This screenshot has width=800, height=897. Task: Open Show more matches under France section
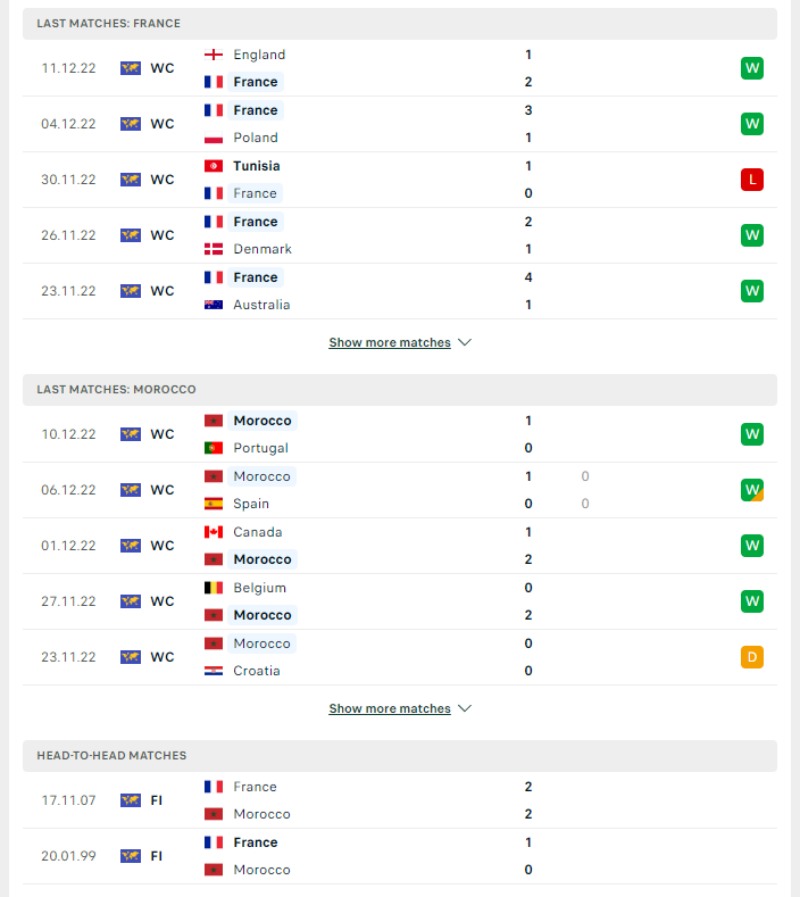[390, 342]
